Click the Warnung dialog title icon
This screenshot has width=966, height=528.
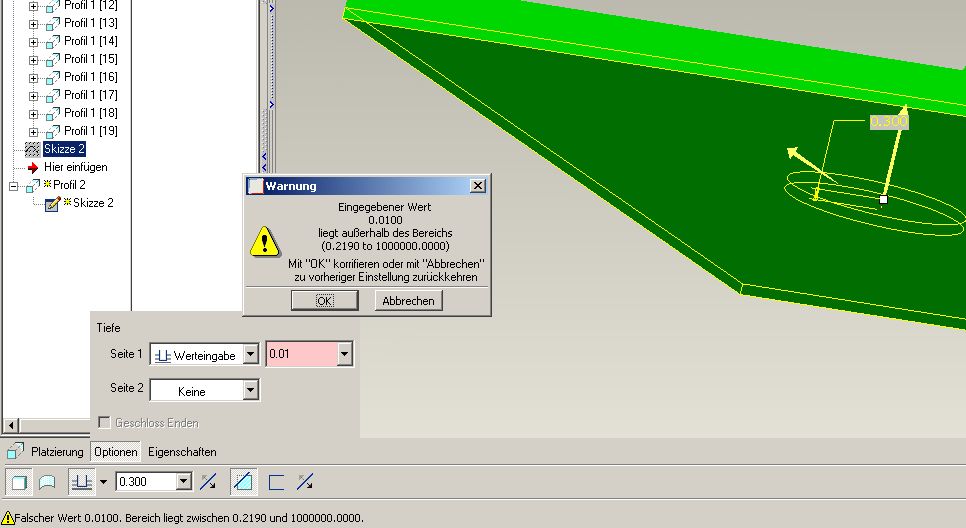pos(256,186)
